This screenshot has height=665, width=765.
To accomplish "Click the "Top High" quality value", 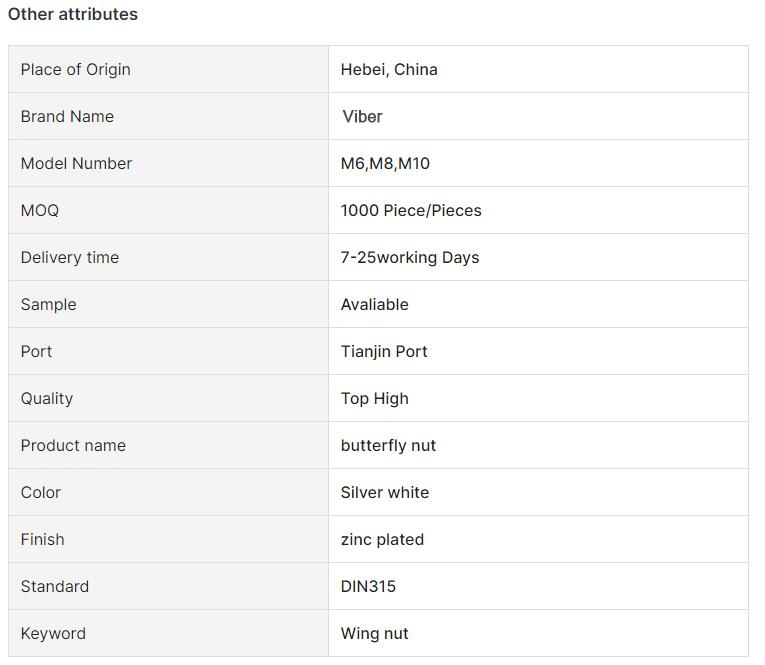I will 375,399.
